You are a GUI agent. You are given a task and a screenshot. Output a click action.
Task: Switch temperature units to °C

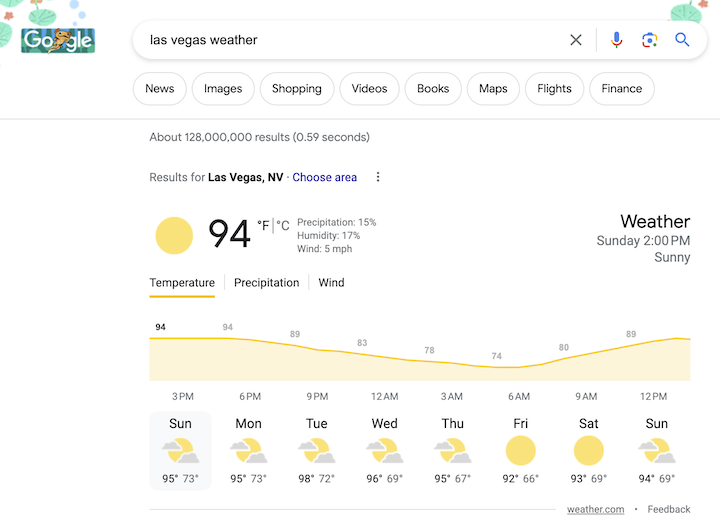283,226
